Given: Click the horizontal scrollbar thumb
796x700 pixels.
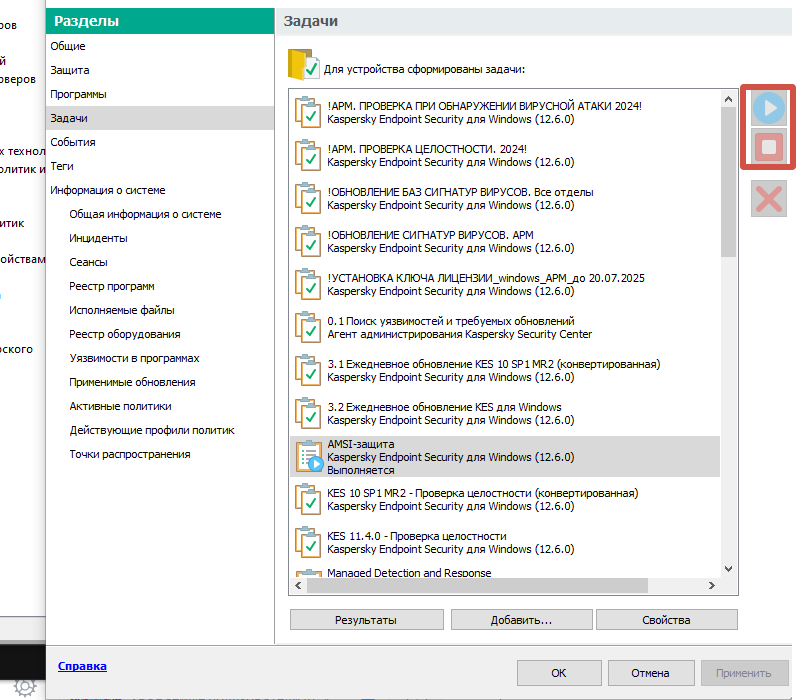Looking at the screenshot, I should (477, 585).
